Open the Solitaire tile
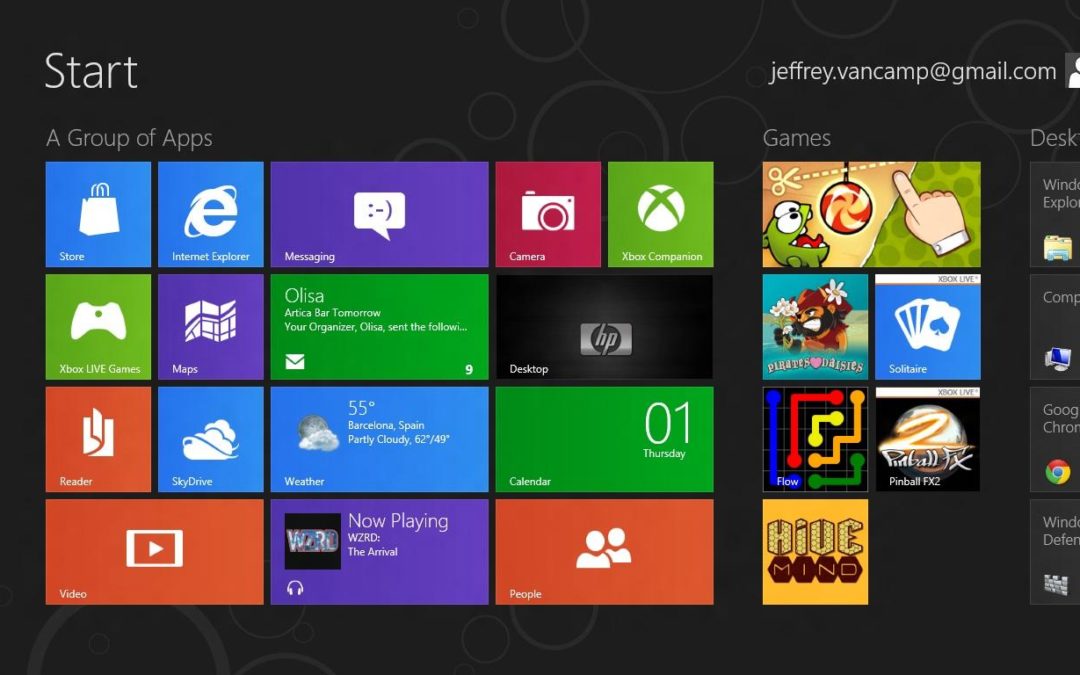 (928, 326)
